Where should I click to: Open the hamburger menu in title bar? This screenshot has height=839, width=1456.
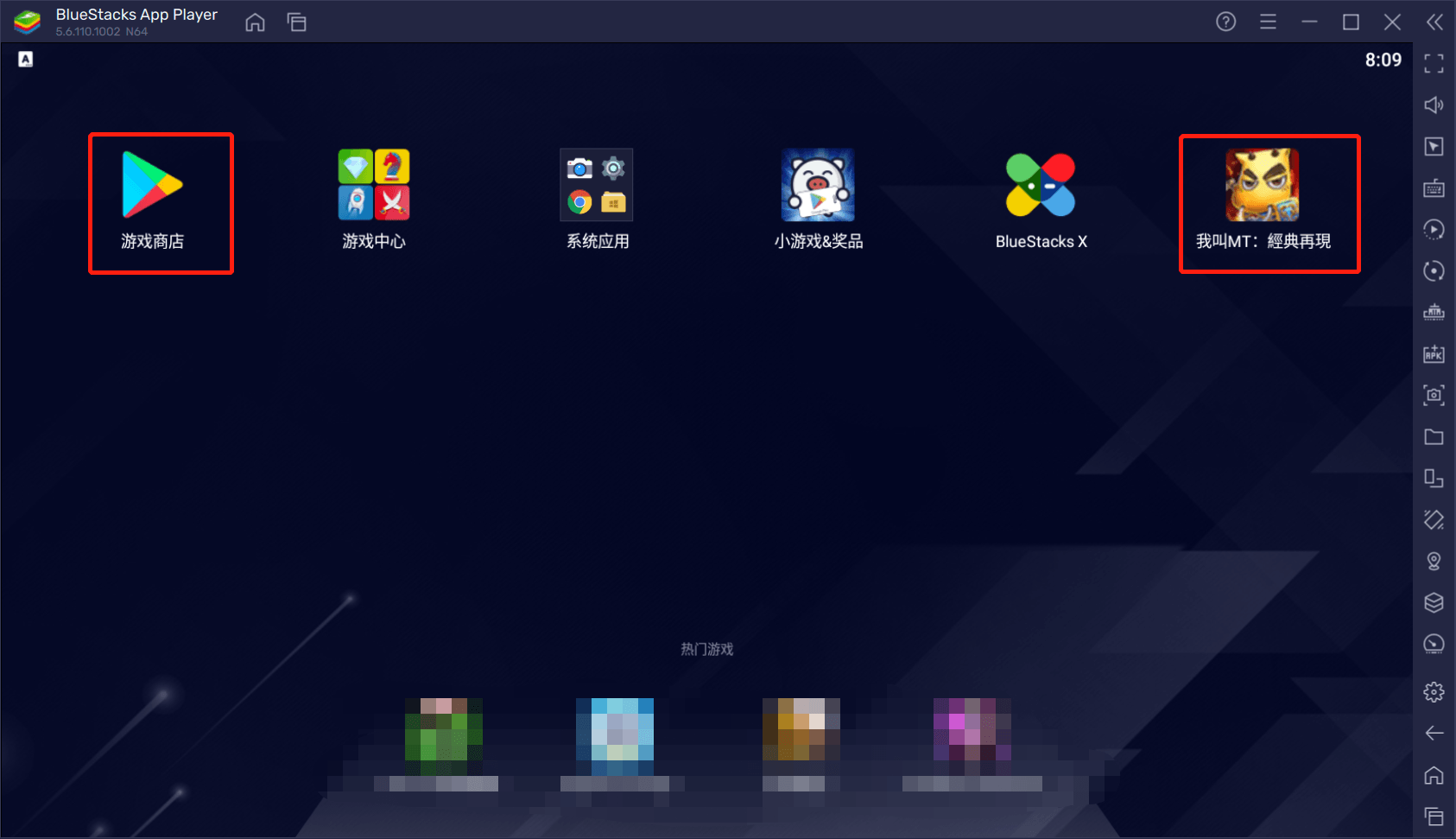1268,22
